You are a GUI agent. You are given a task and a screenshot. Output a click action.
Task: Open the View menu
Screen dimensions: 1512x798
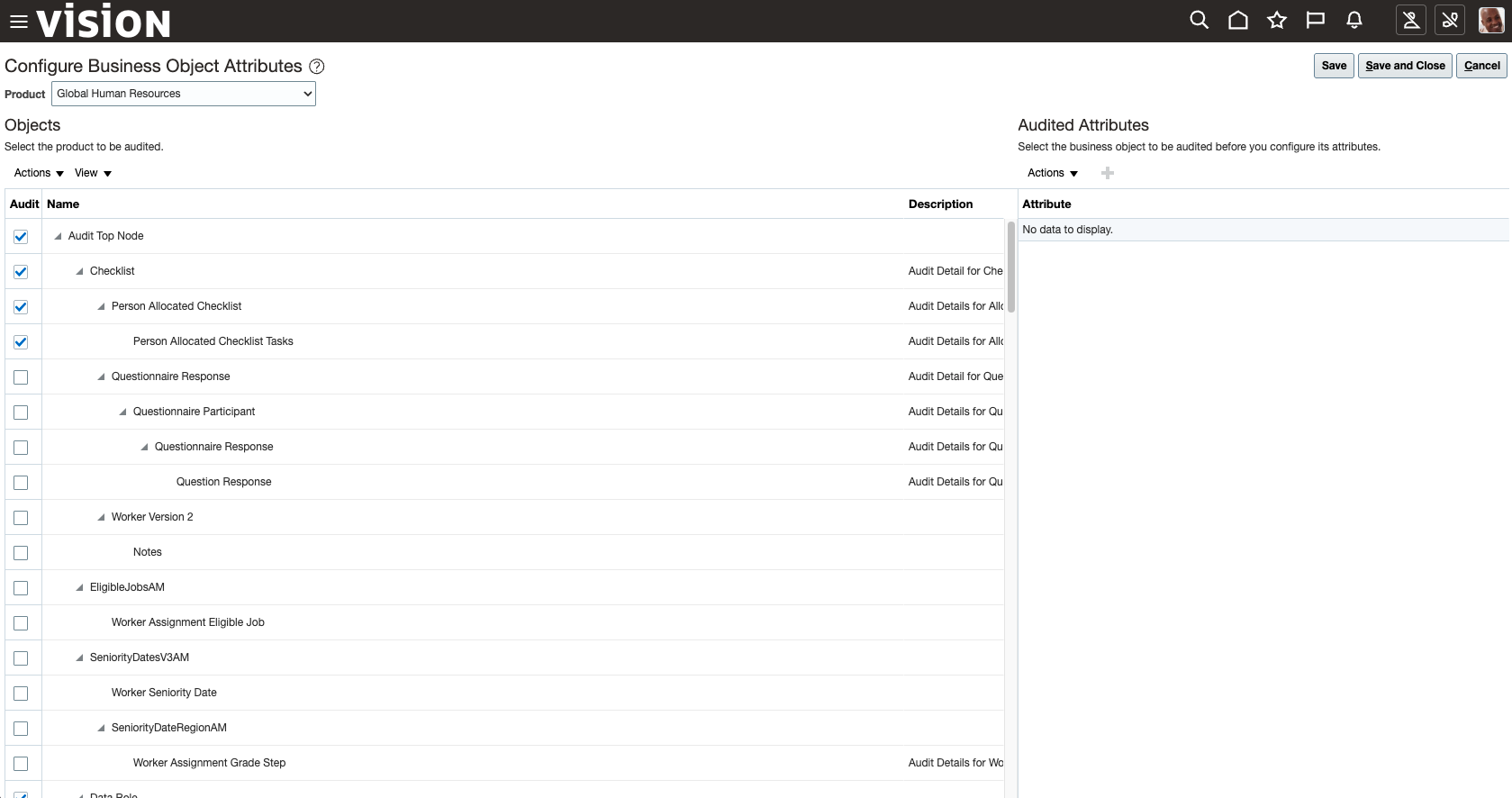[93, 173]
